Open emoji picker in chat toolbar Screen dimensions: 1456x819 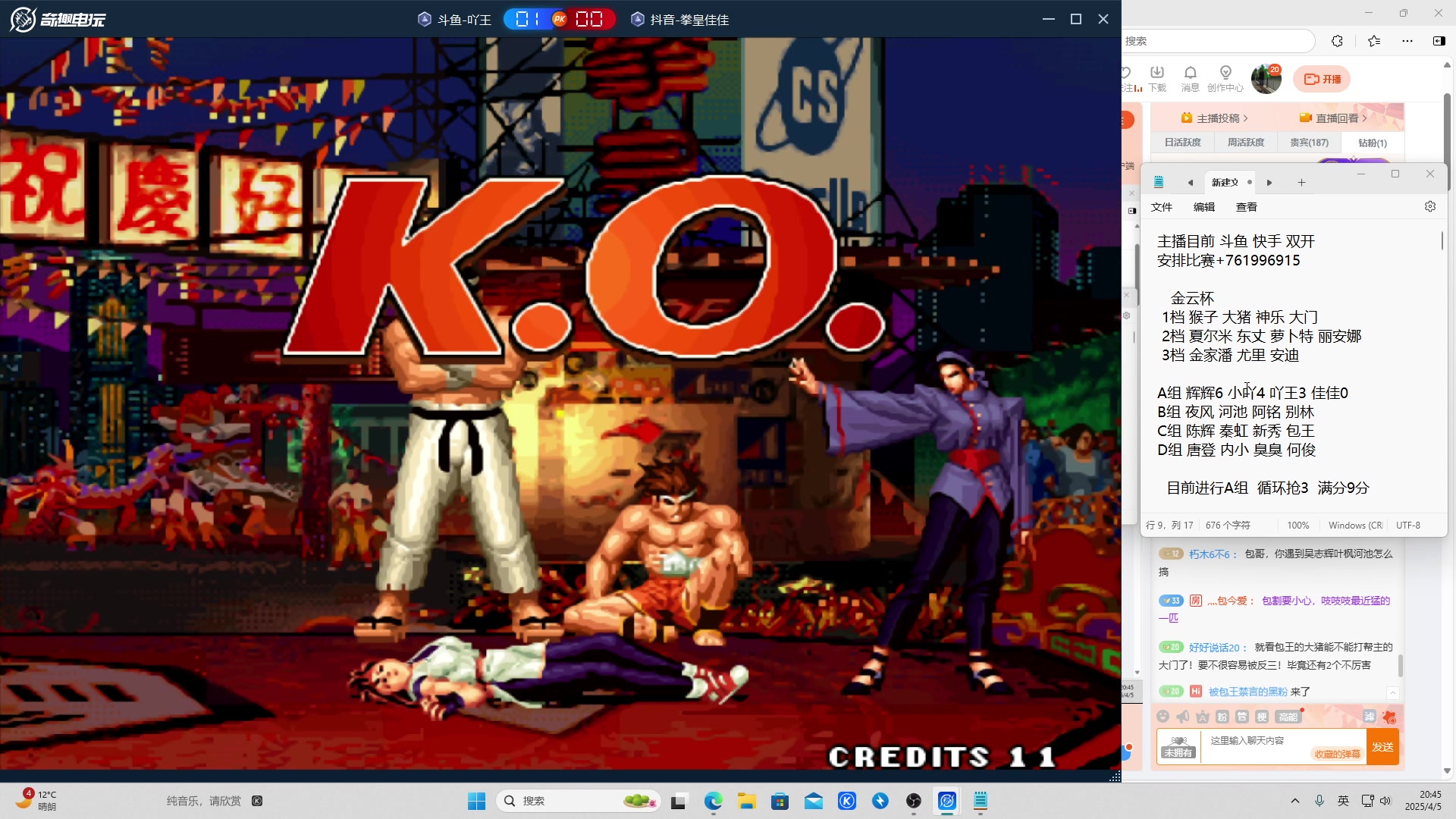pyautogui.click(x=1163, y=717)
